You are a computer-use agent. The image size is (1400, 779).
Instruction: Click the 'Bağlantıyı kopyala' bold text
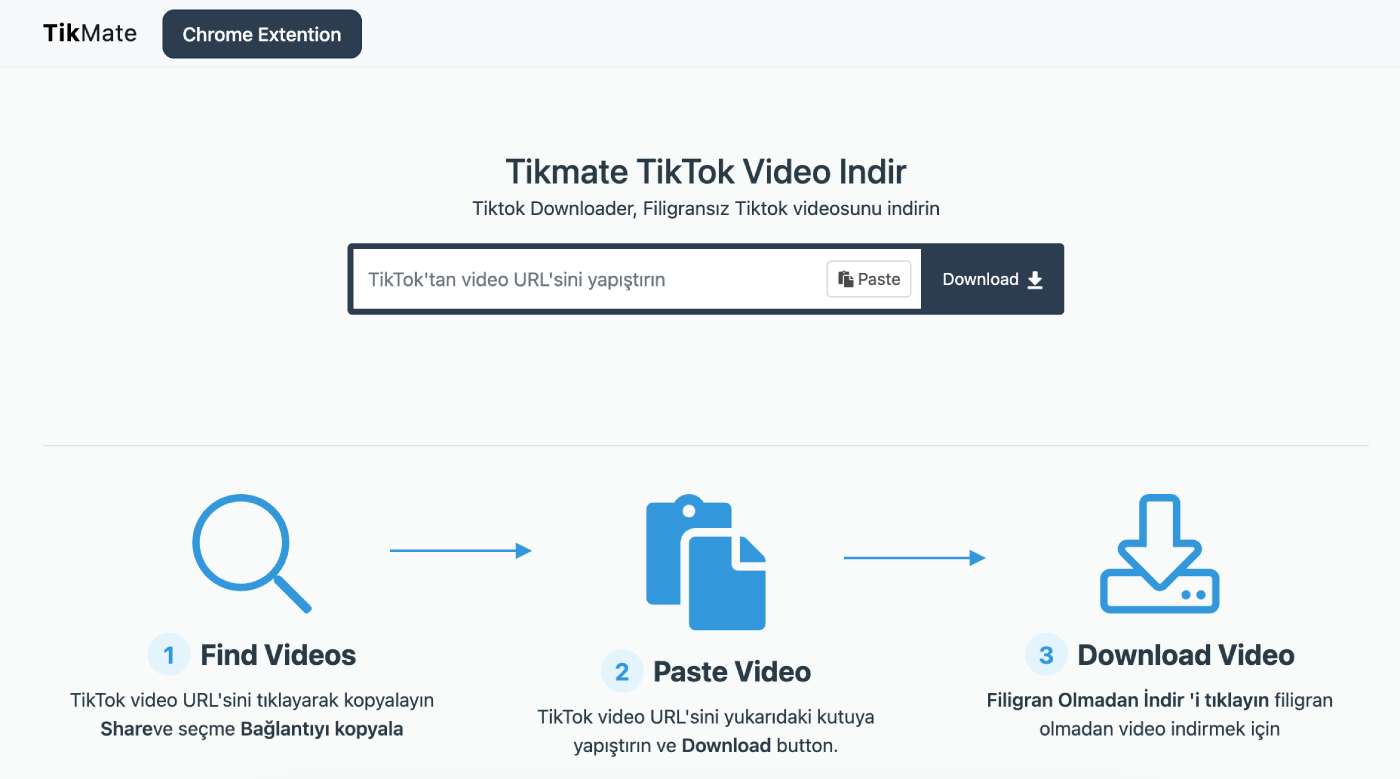tap(322, 729)
